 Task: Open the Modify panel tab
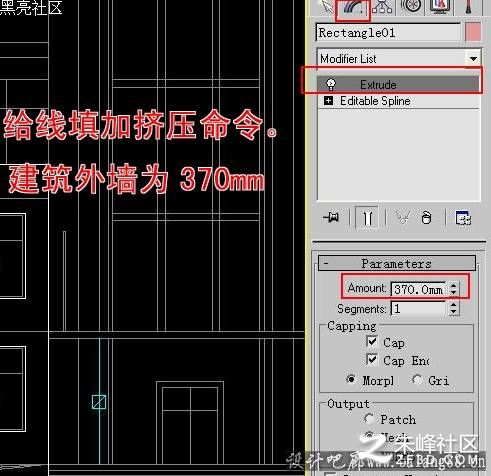353,8
